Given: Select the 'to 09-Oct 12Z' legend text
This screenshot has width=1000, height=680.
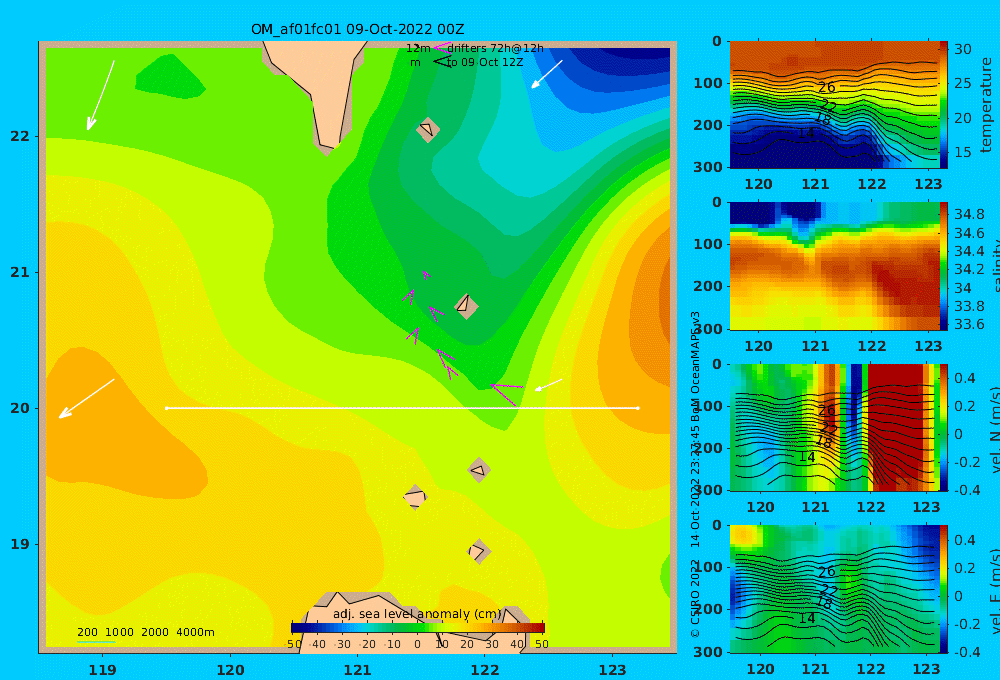Looking at the screenshot, I should tap(485, 63).
